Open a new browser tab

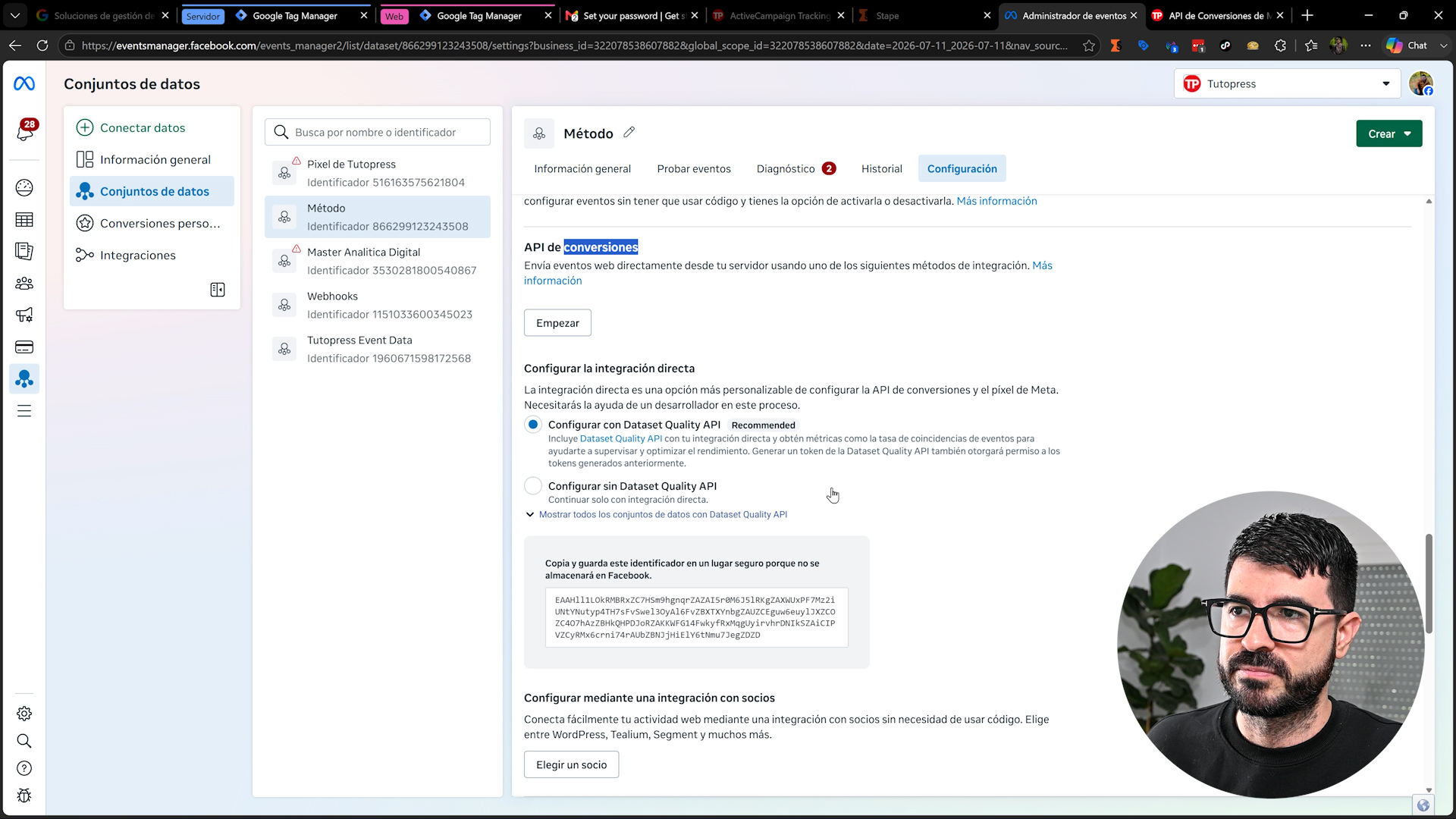point(1307,15)
